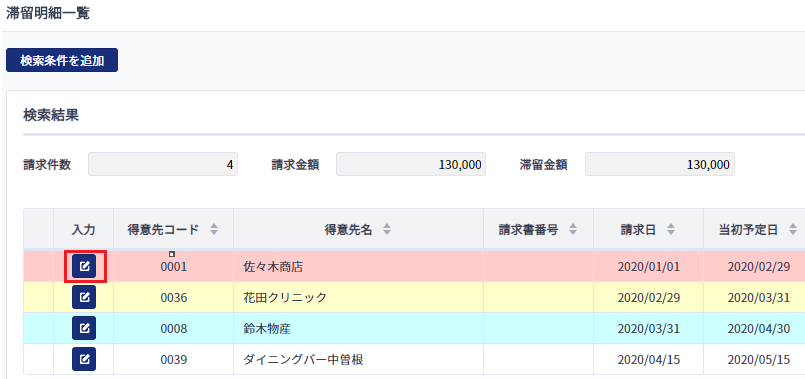Open edit entry for ダイニングバー中曽根 row

pyautogui.click(x=84, y=359)
